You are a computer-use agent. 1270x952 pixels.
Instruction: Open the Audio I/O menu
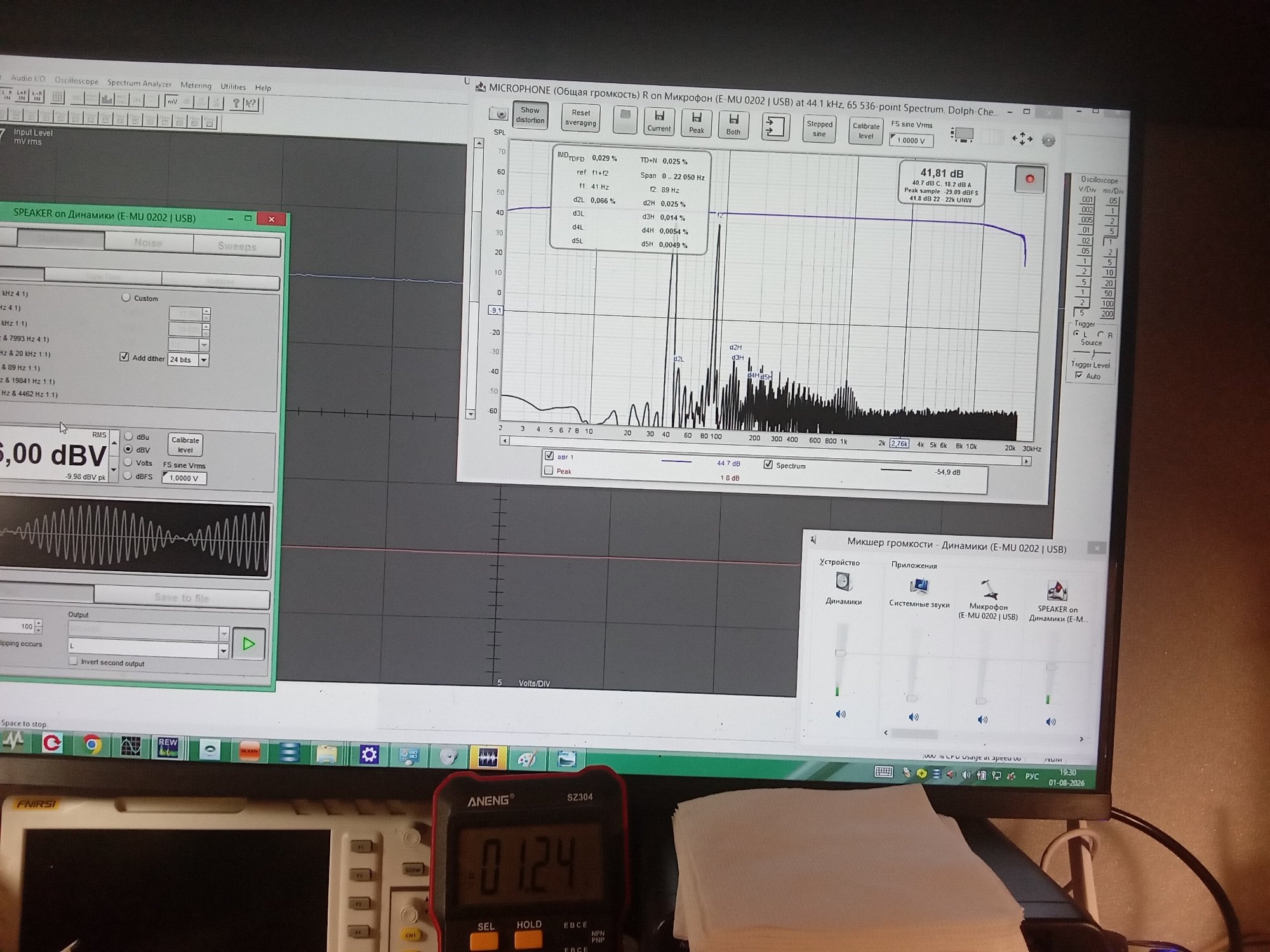(x=28, y=79)
